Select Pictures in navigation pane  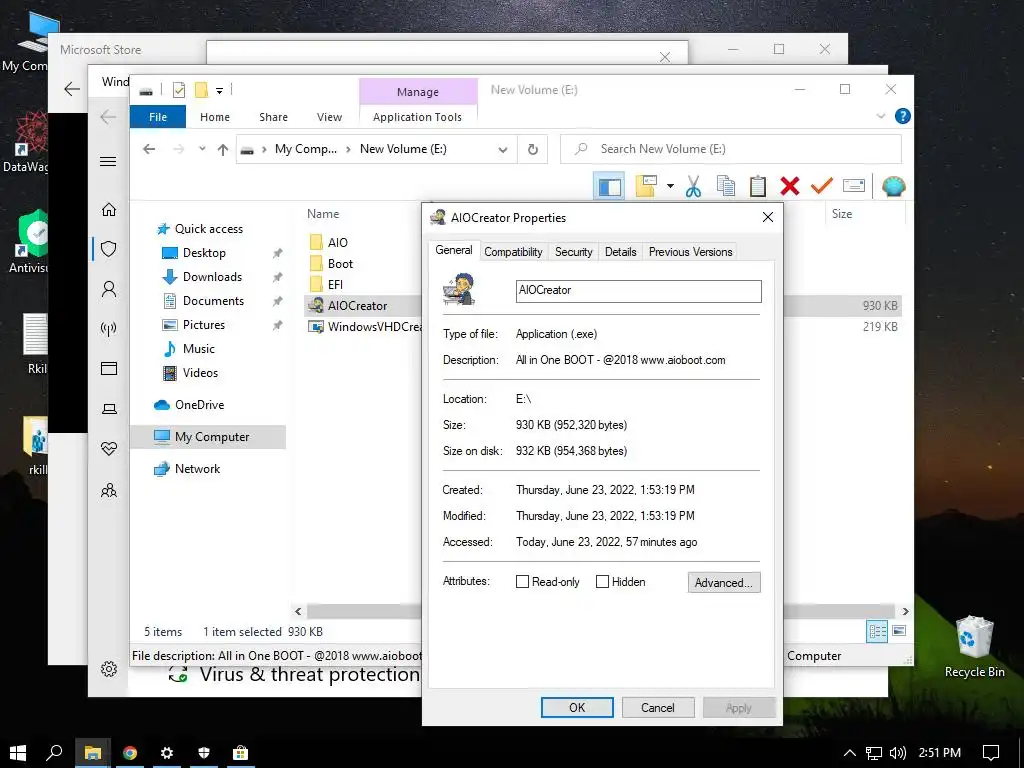pyautogui.click(x=204, y=325)
